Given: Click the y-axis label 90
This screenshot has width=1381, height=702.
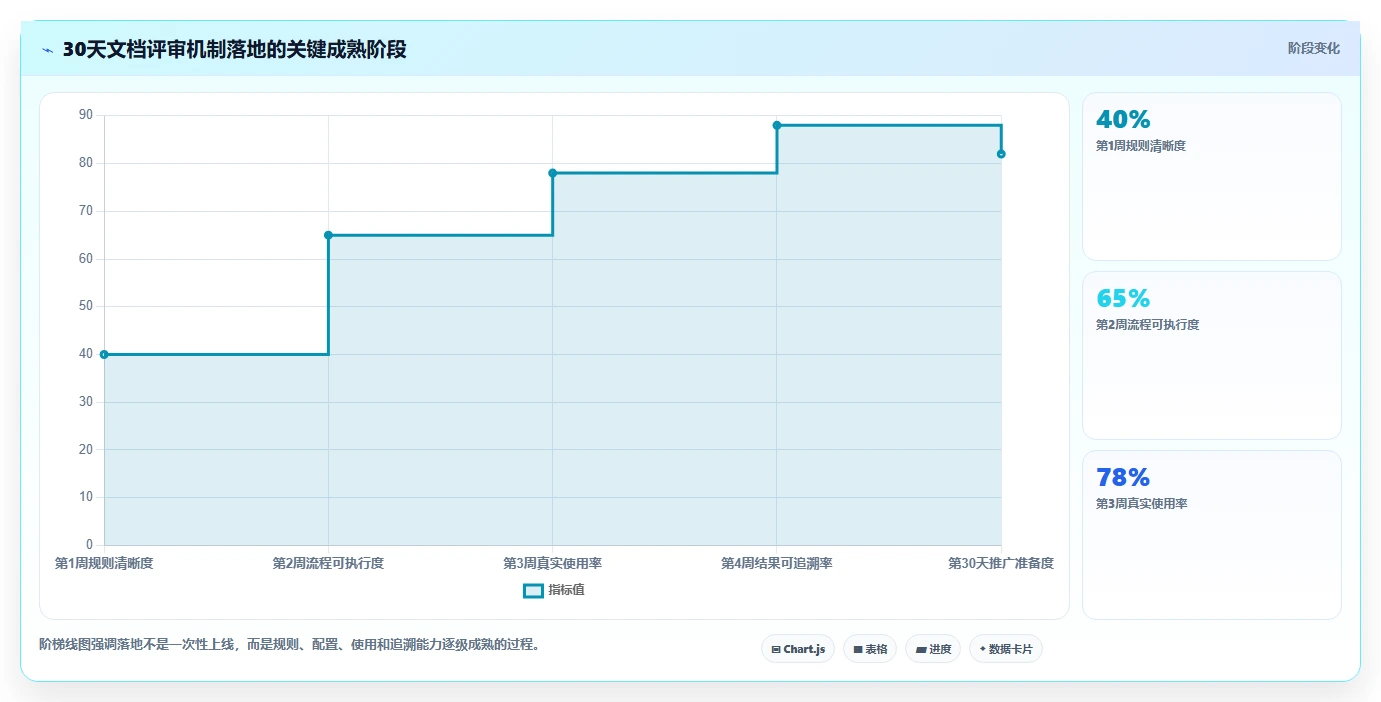Looking at the screenshot, I should click(85, 115).
